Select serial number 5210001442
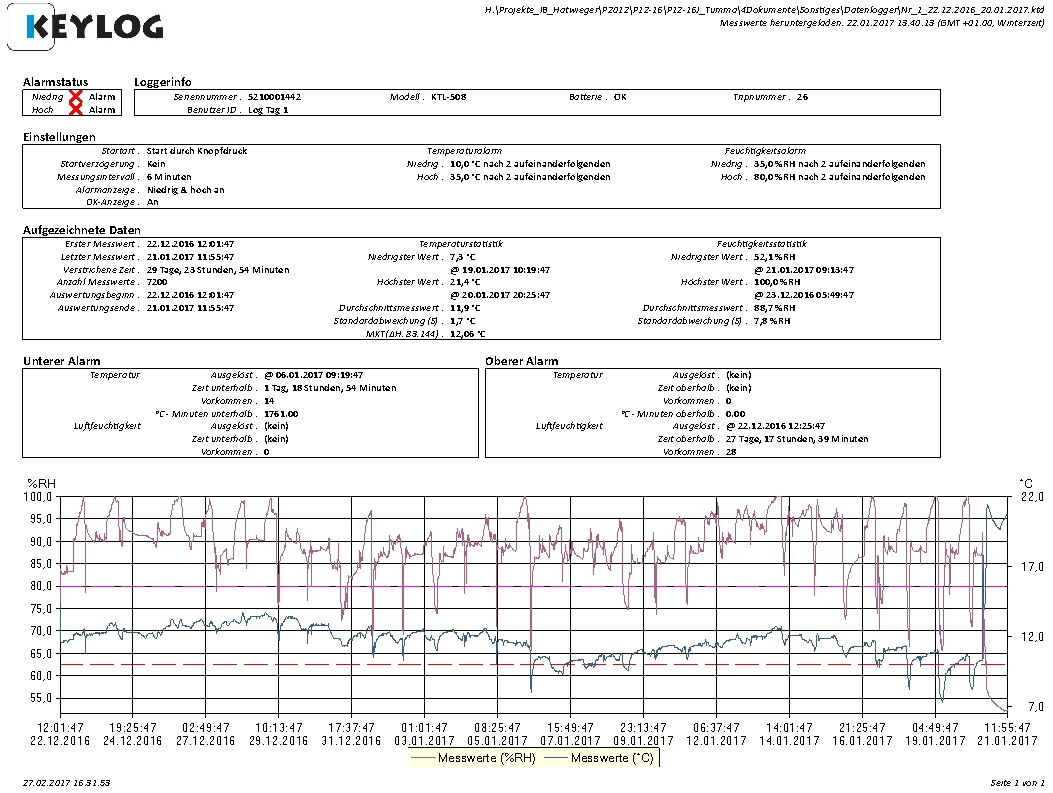This screenshot has height=793, width=1053. click(x=274, y=97)
